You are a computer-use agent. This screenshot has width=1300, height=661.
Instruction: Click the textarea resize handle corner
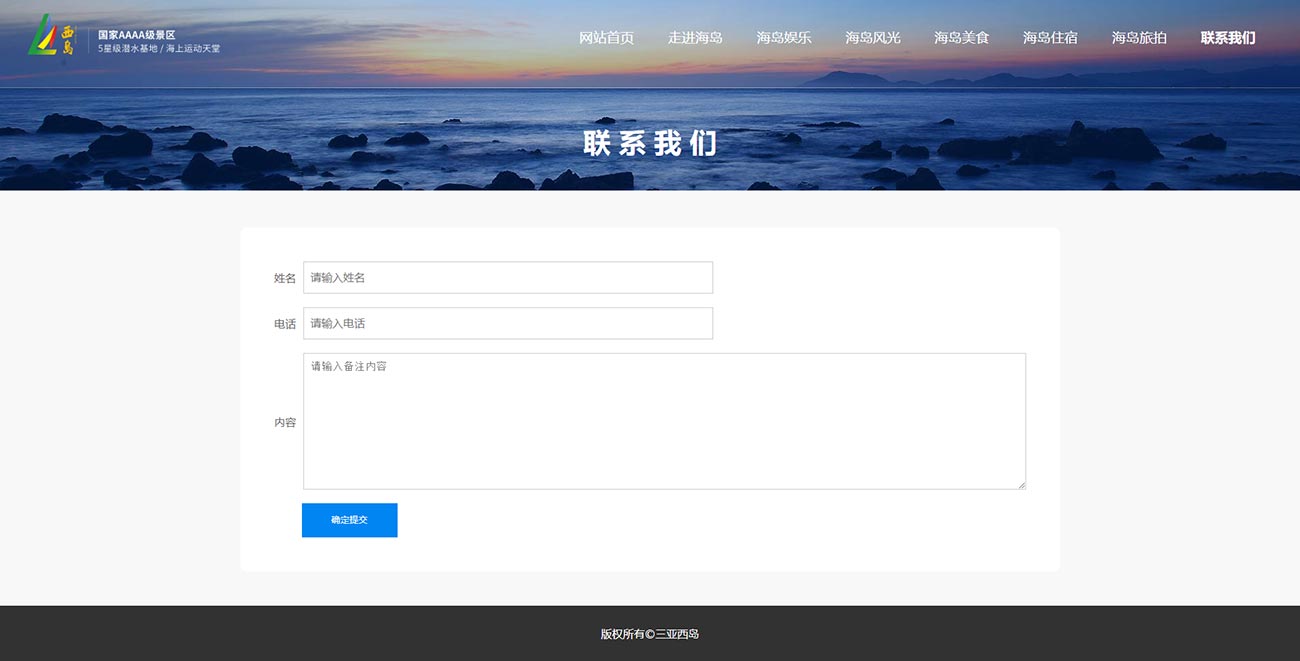pyautogui.click(x=1021, y=484)
